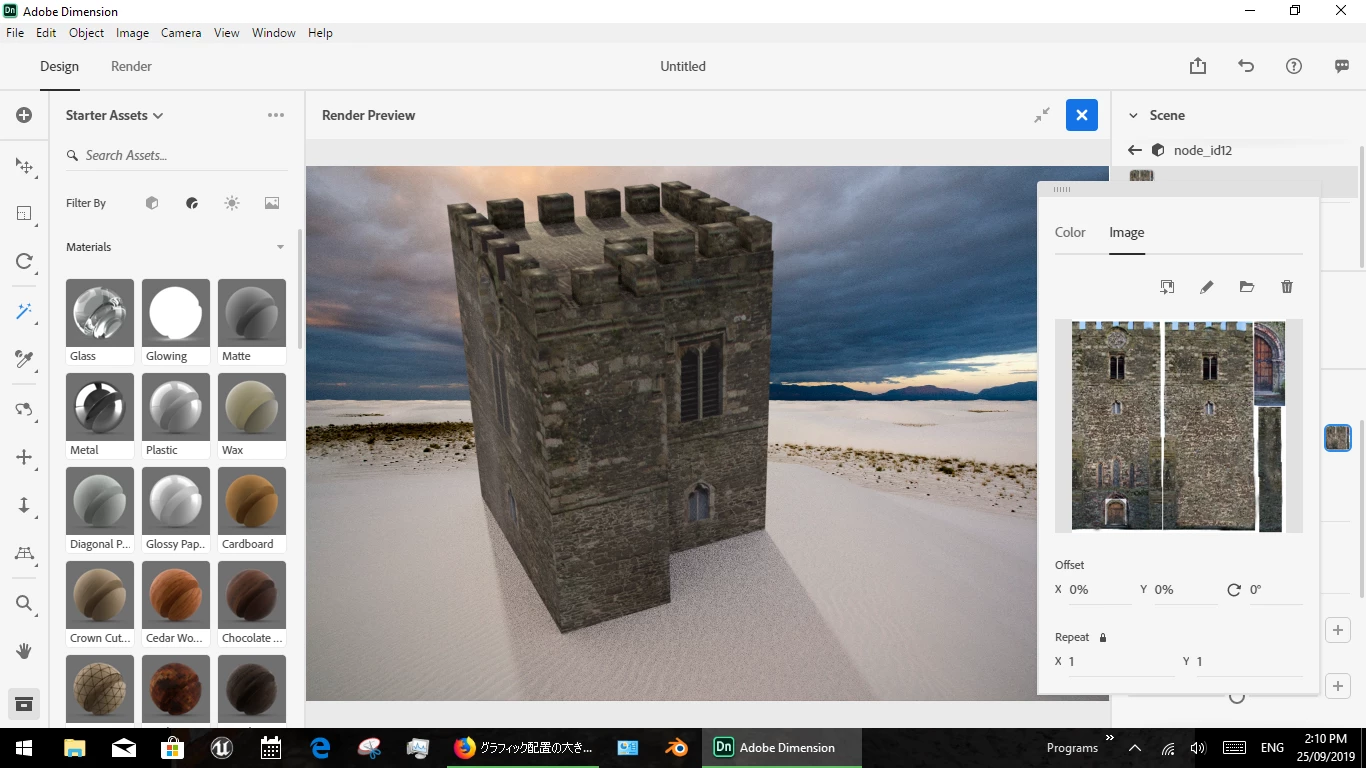Select the Zoom magnifier tool

pyautogui.click(x=24, y=603)
